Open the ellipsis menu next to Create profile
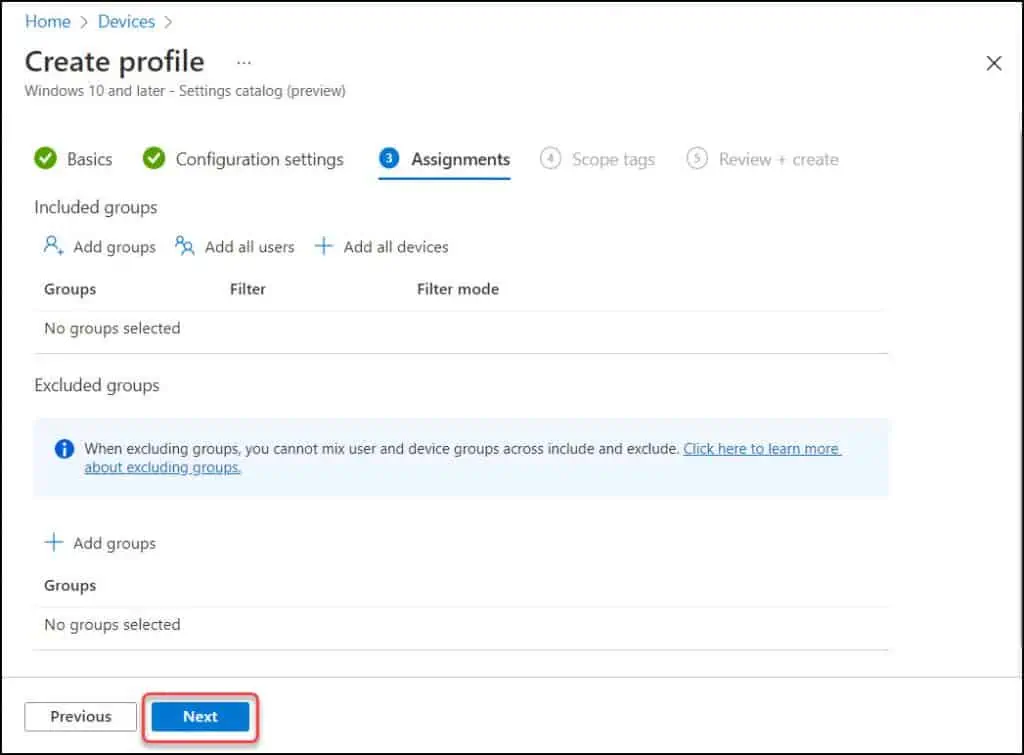Viewport: 1024px width, 755px height. point(244,63)
